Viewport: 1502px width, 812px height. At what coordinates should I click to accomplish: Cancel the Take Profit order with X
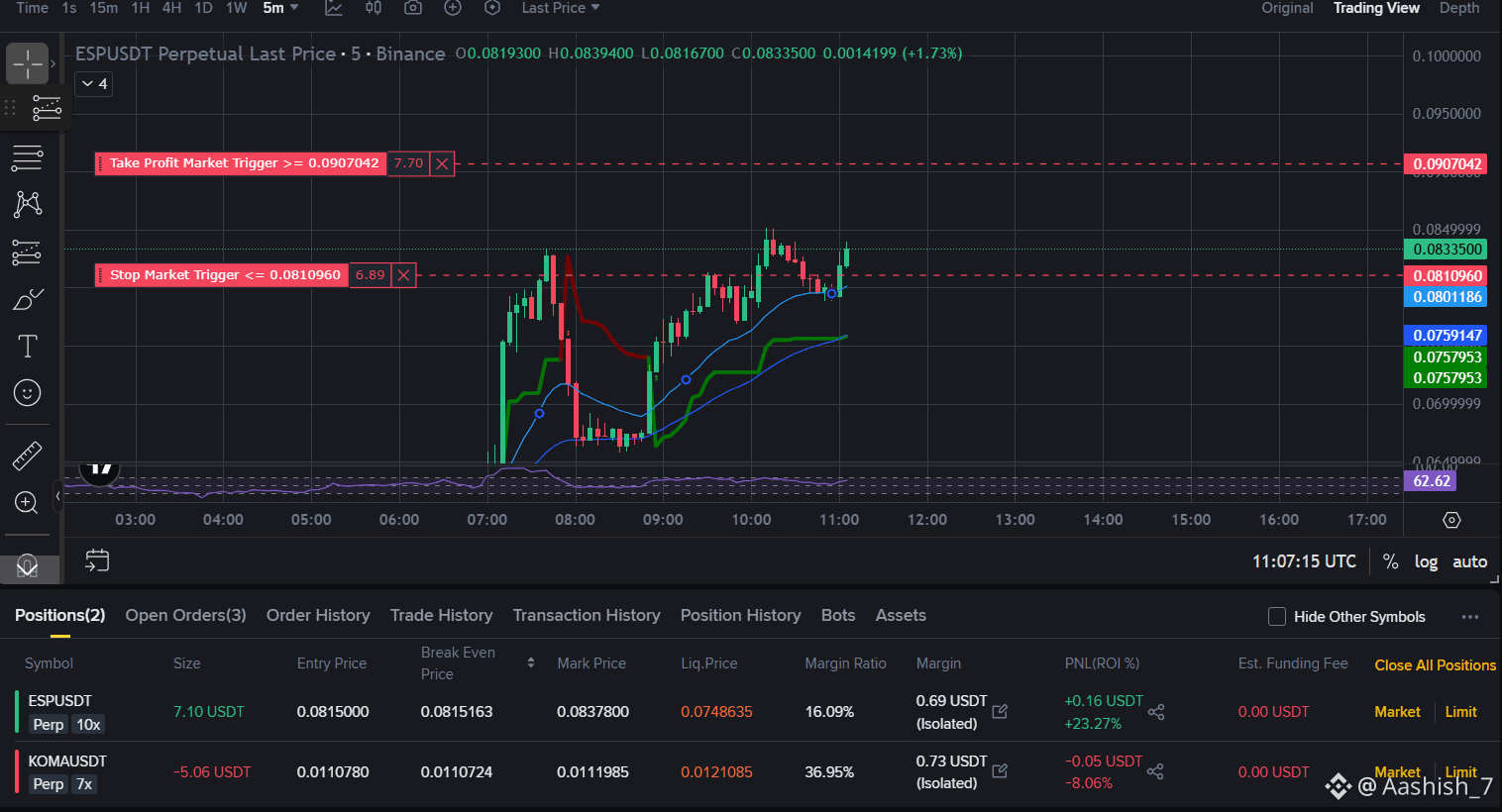443,163
